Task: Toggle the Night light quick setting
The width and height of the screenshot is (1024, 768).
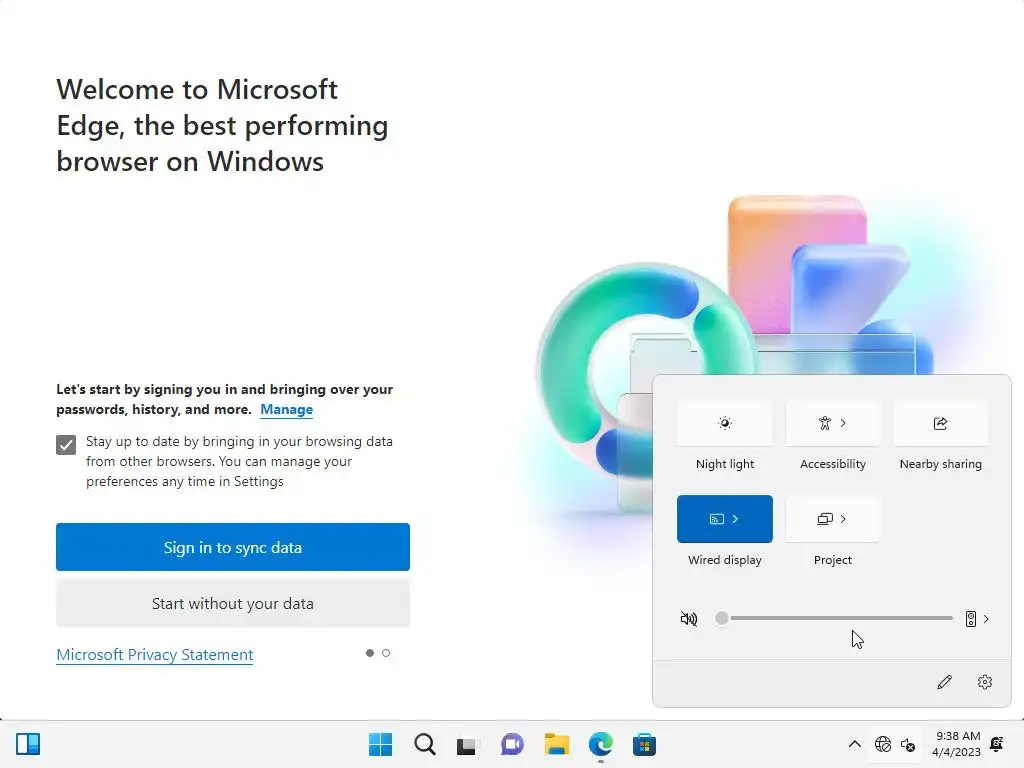Action: (x=724, y=423)
